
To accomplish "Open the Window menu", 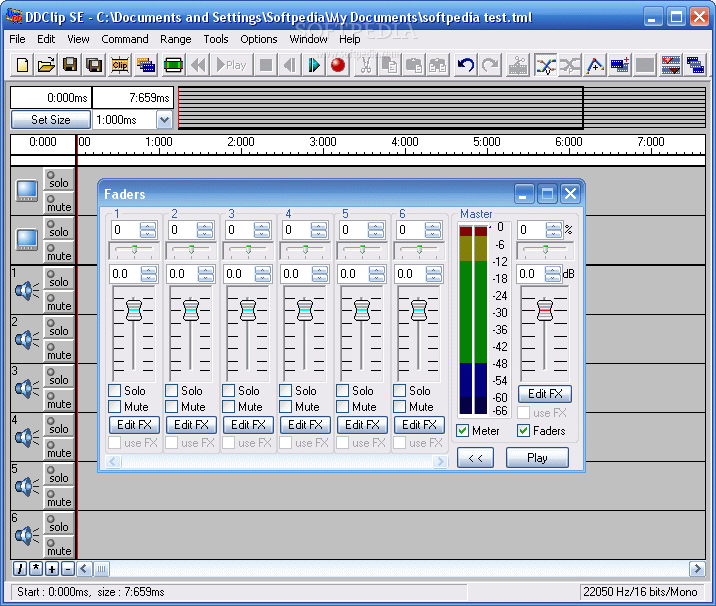I will click(x=308, y=39).
